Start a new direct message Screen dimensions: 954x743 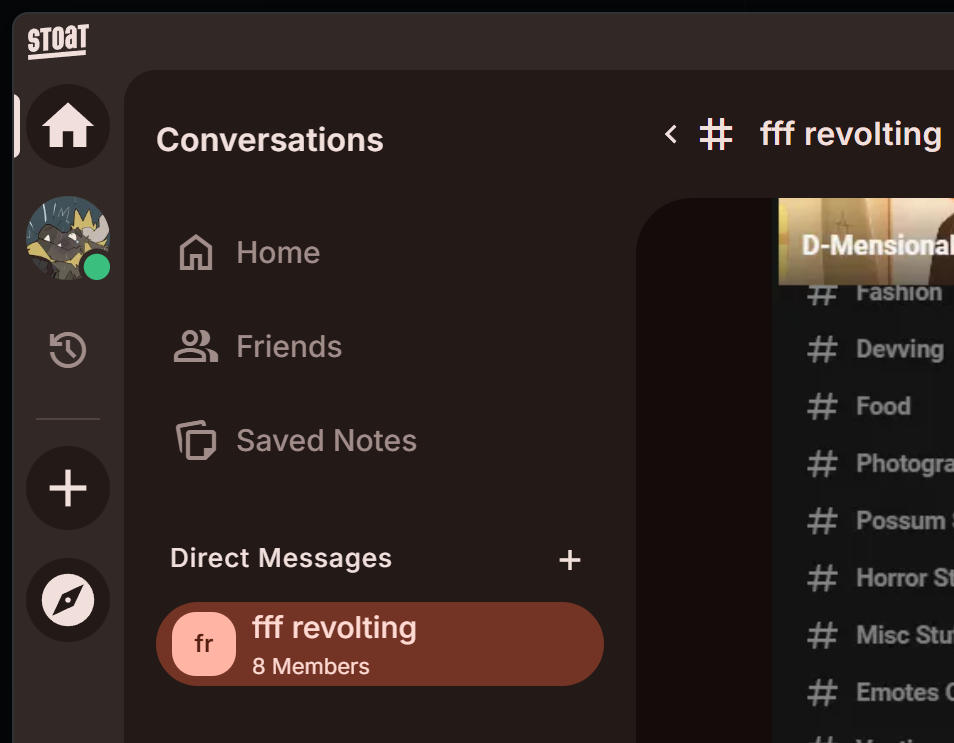[569, 560]
